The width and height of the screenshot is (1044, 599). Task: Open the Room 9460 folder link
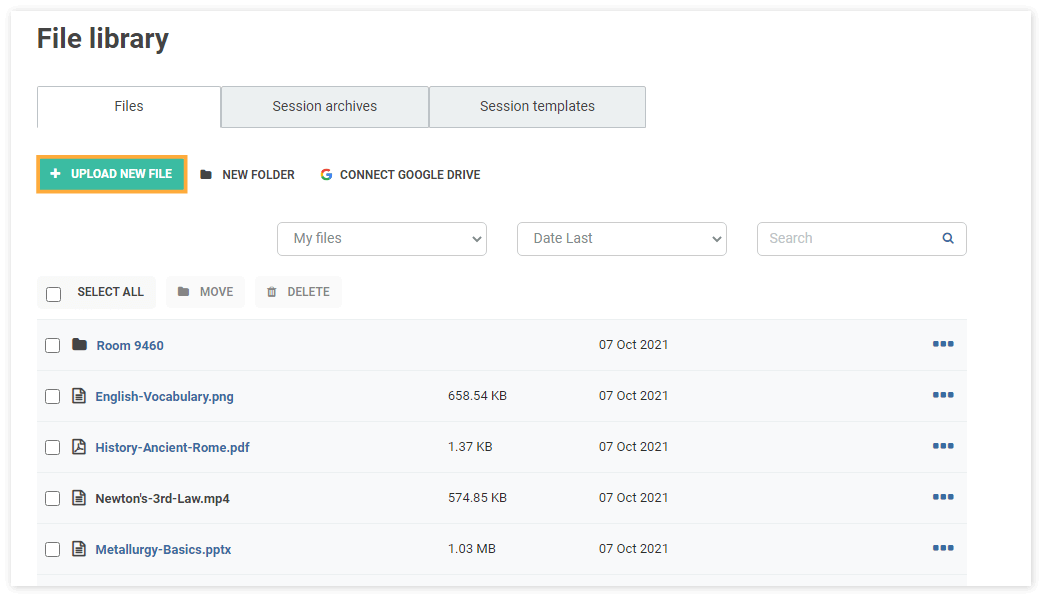130,345
